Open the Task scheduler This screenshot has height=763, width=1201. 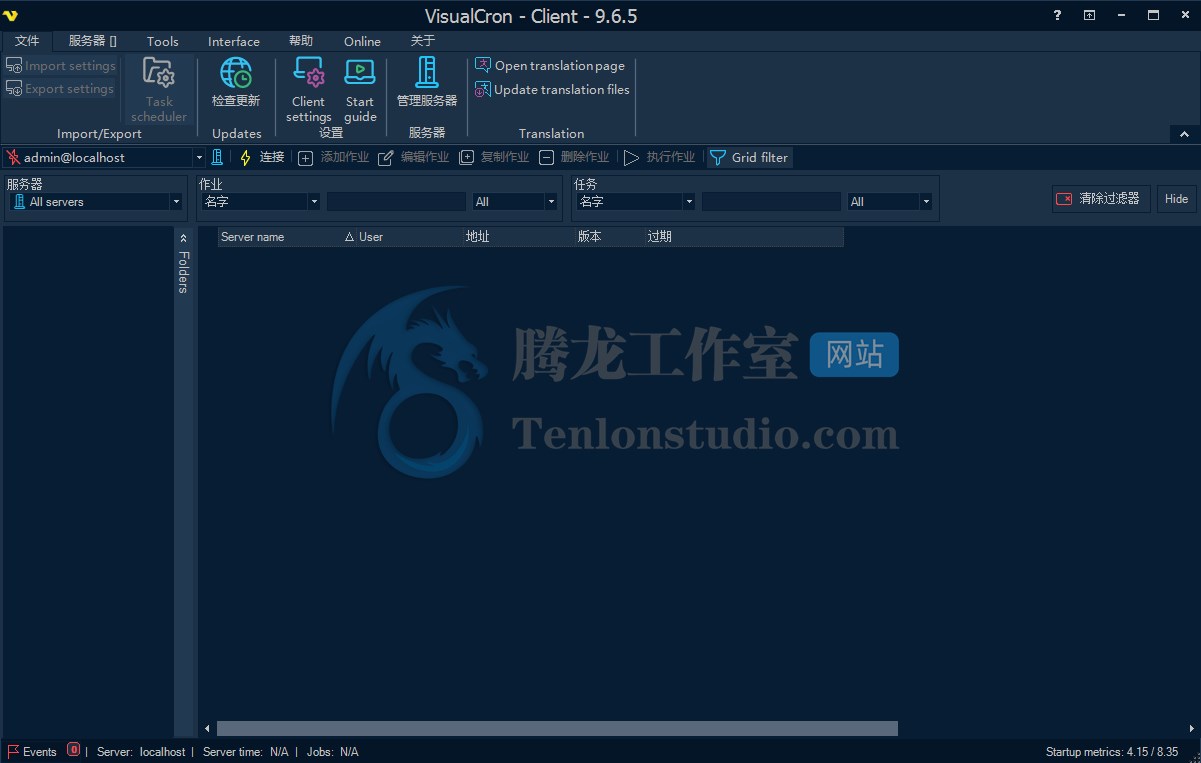point(159,90)
